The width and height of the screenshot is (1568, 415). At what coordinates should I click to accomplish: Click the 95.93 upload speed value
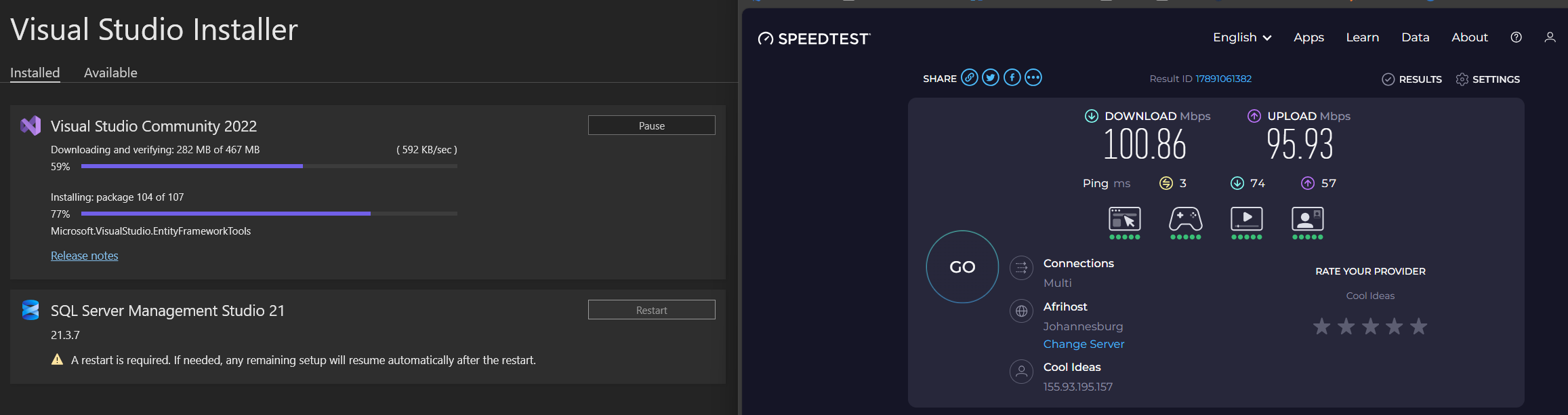tap(1300, 144)
